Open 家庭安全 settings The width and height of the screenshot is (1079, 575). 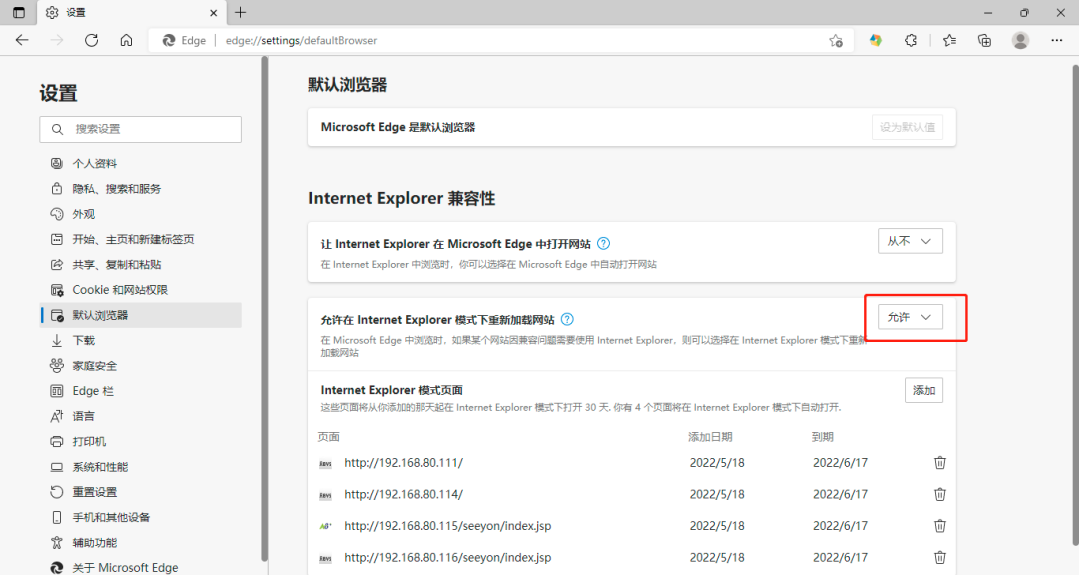[x=141, y=366]
